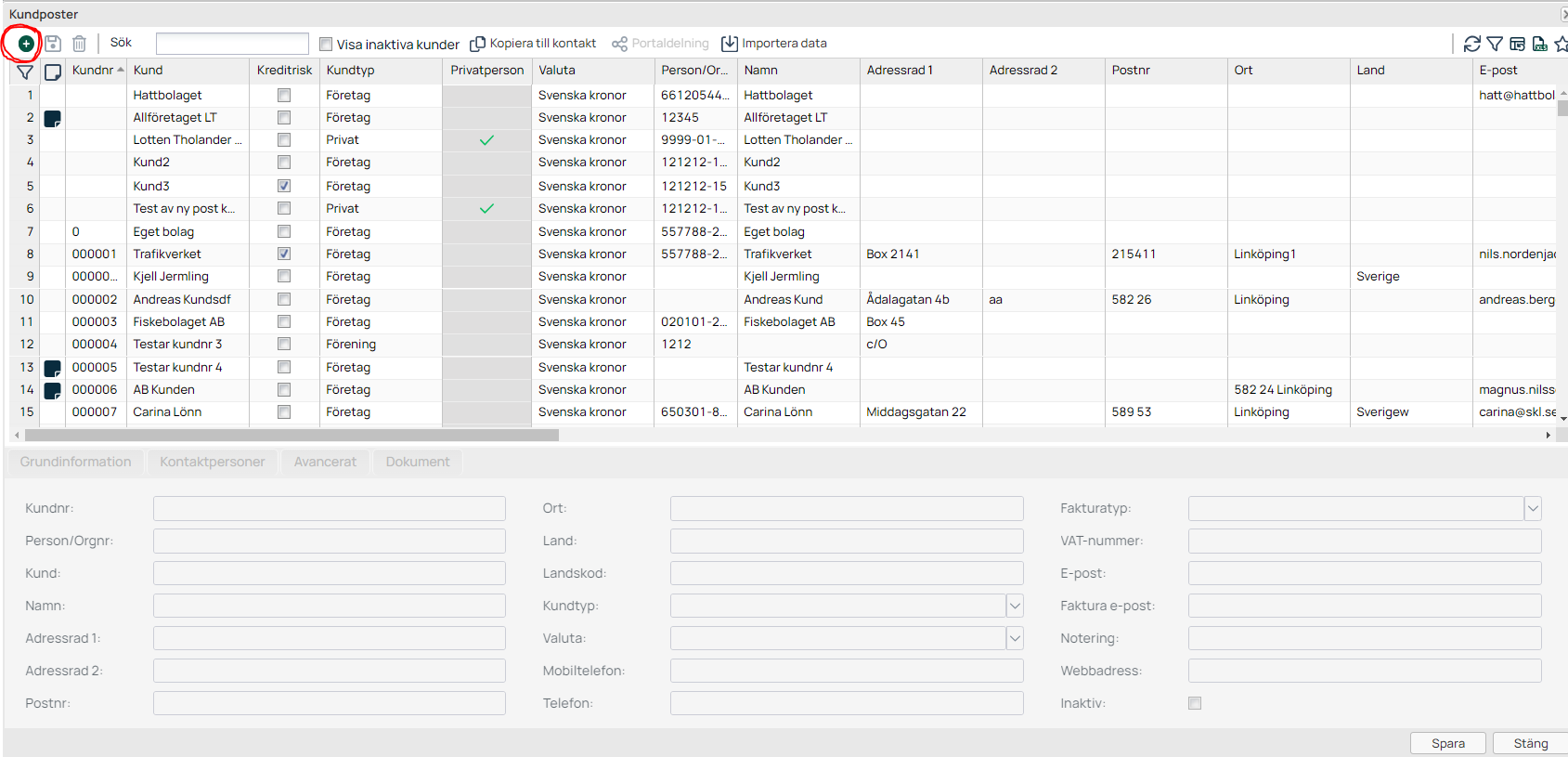Screen dimensions: 1568x757
Task: Click Privatperson checkmark for Lotten Tholander
Action: (486, 140)
